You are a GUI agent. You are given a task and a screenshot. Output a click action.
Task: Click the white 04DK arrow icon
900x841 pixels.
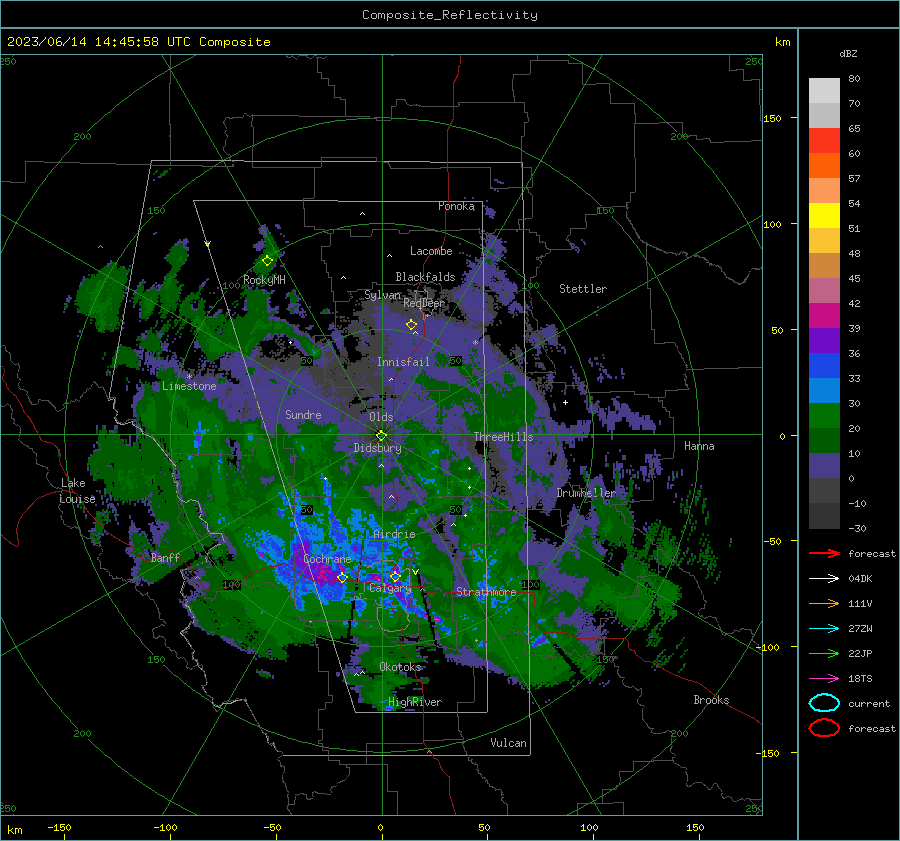tap(824, 578)
